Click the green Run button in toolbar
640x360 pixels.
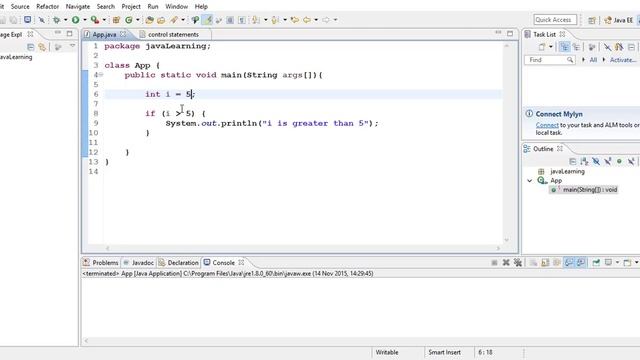pyautogui.click(x=76, y=20)
